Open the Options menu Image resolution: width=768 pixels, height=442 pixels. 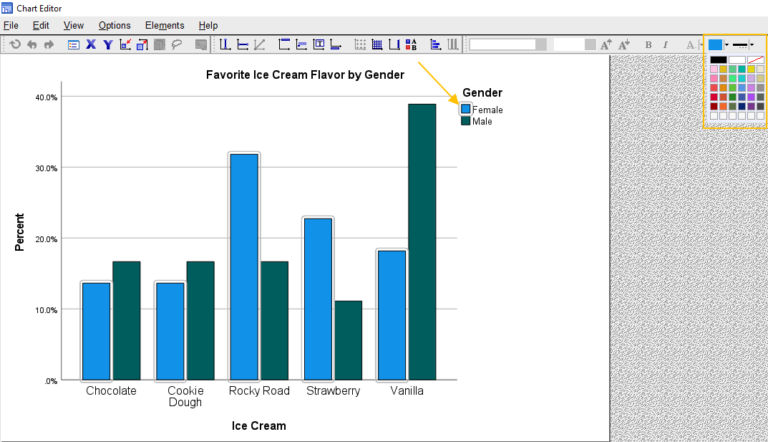point(114,25)
